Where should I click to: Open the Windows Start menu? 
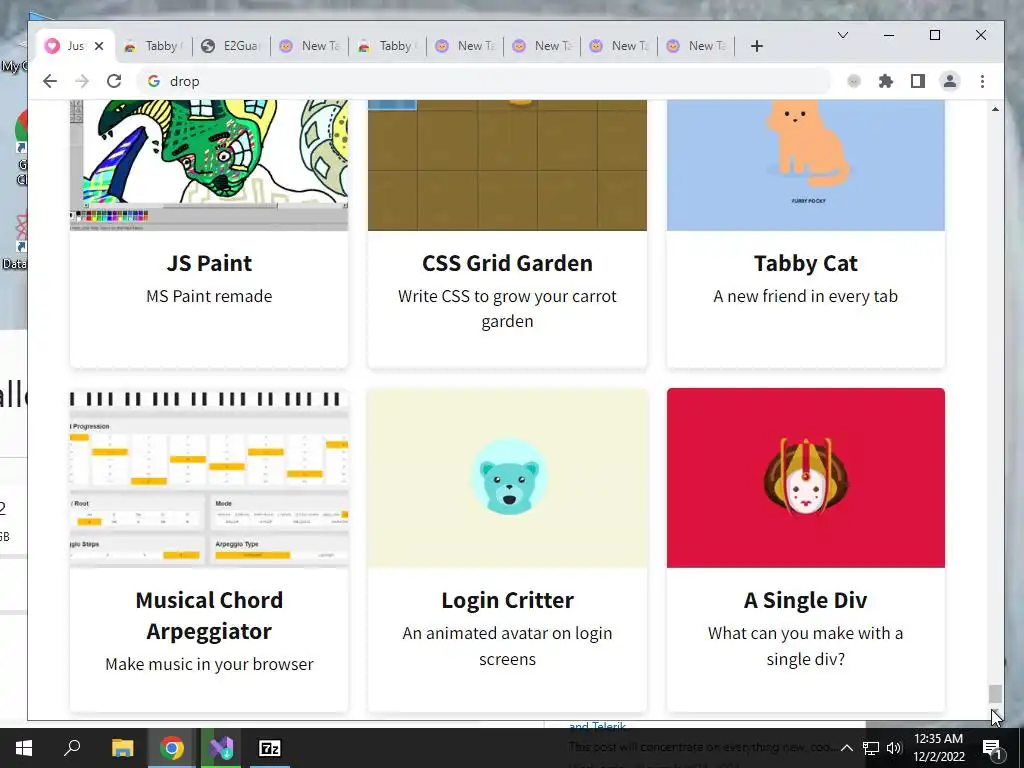(24, 748)
